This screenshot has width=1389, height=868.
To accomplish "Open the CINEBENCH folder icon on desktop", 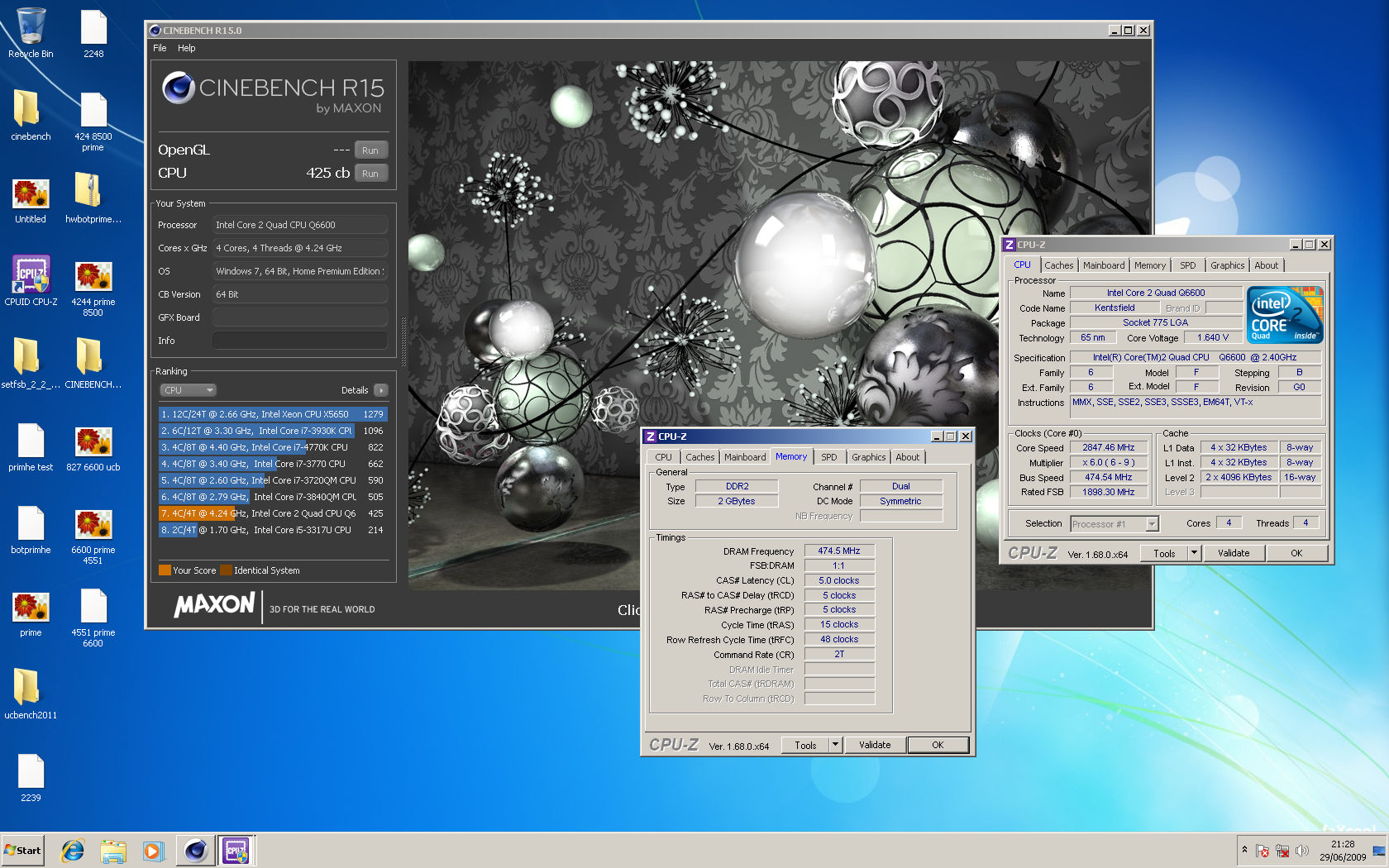I will click(93, 364).
